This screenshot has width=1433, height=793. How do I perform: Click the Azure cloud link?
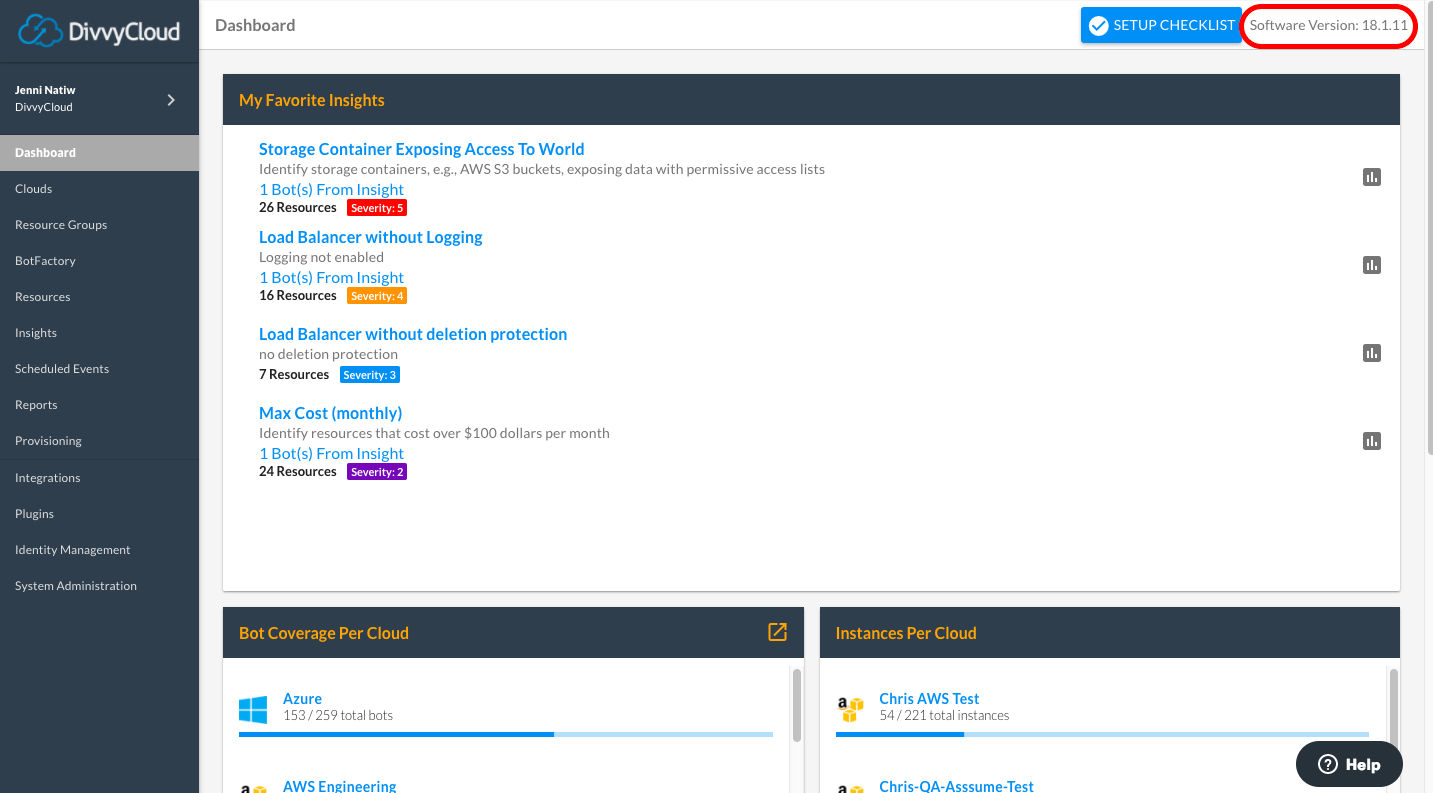[x=302, y=699]
